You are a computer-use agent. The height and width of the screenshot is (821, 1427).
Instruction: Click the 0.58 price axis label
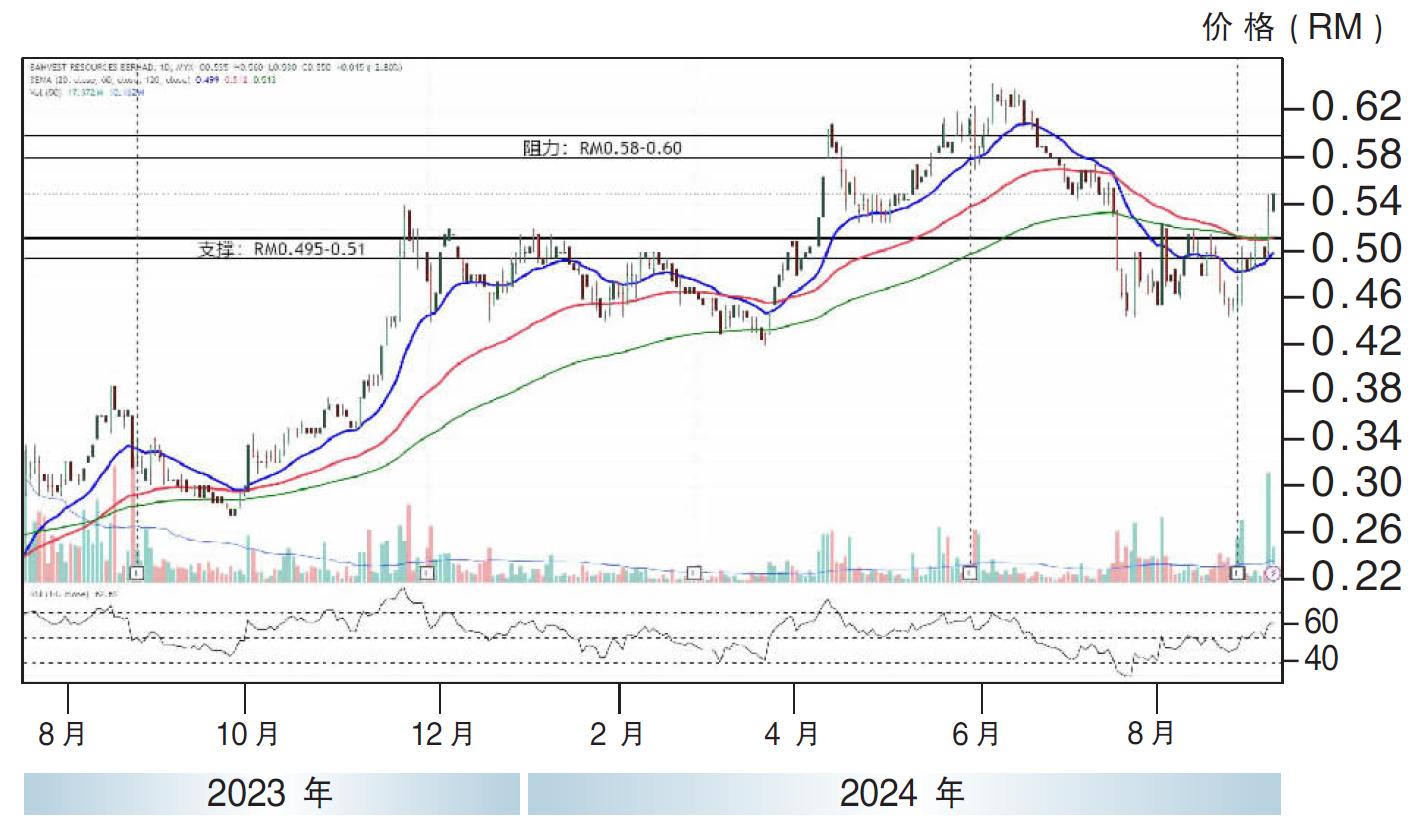tap(1355, 155)
